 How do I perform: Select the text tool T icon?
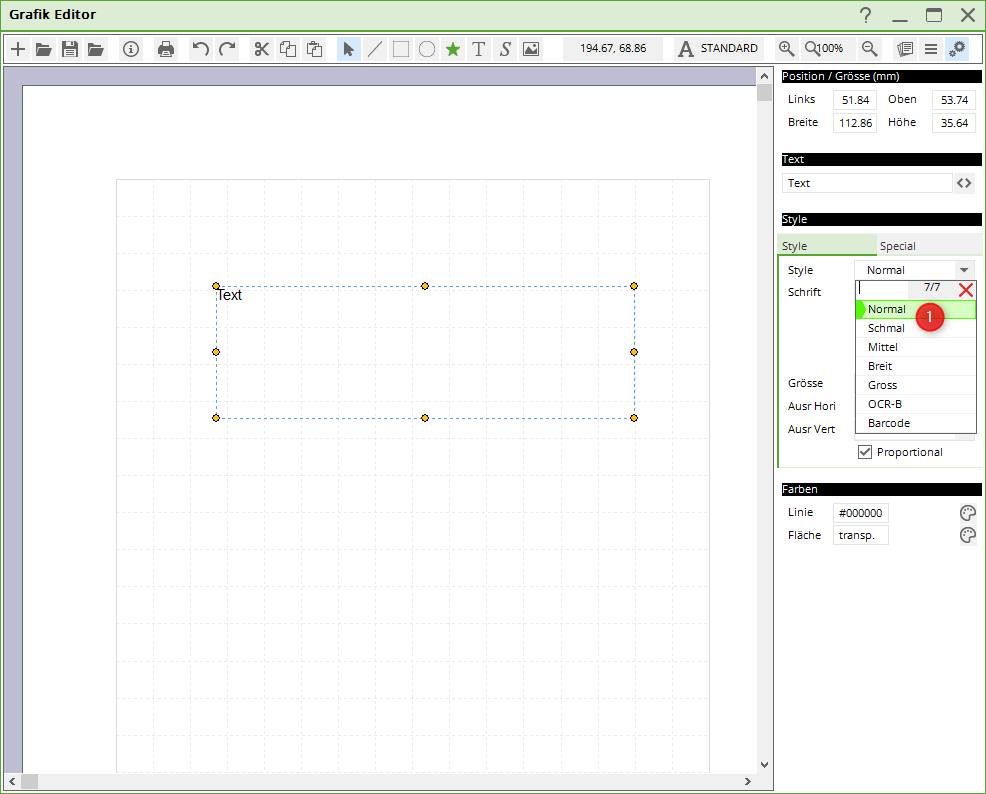pos(479,49)
